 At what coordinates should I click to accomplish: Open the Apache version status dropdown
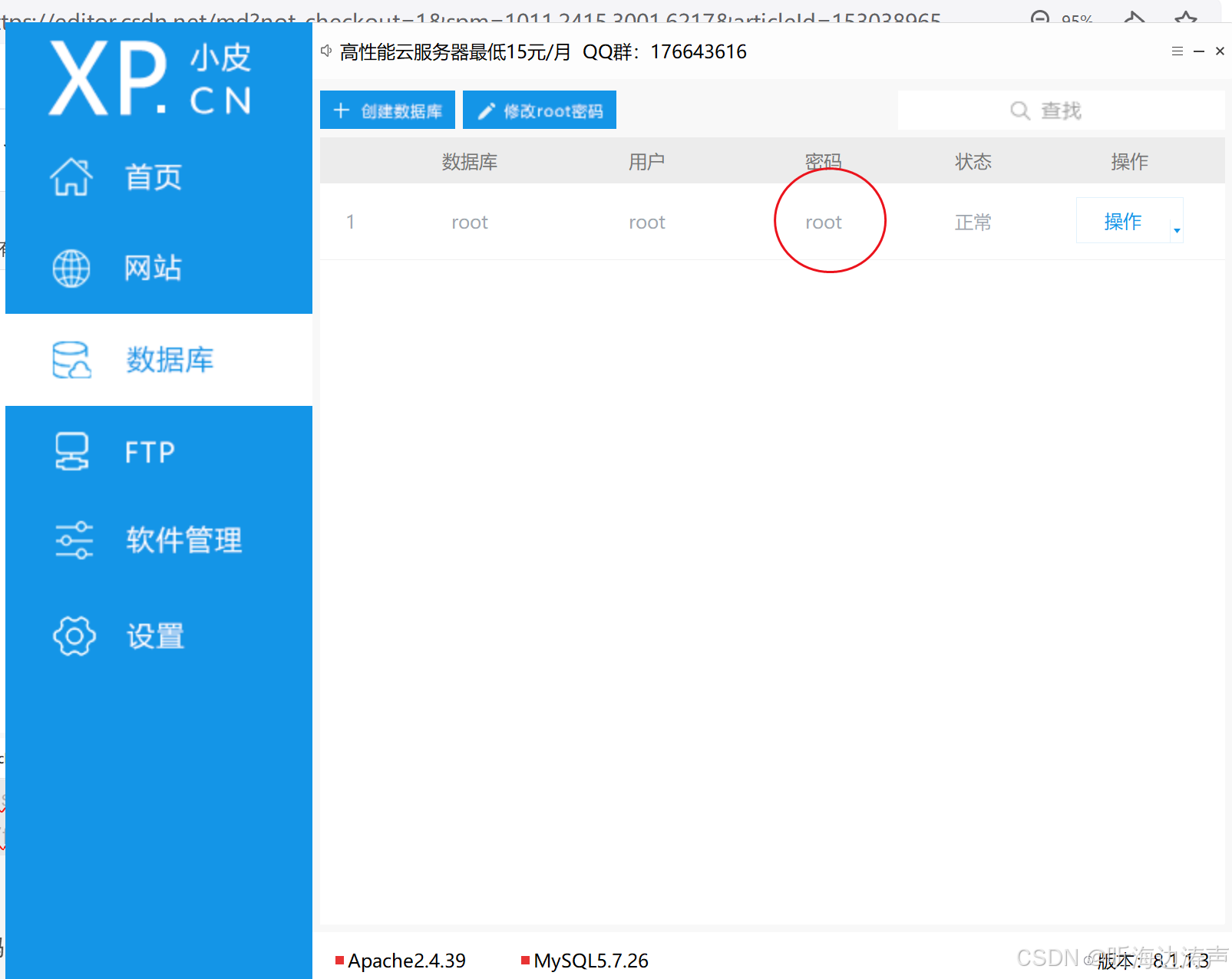tap(406, 960)
